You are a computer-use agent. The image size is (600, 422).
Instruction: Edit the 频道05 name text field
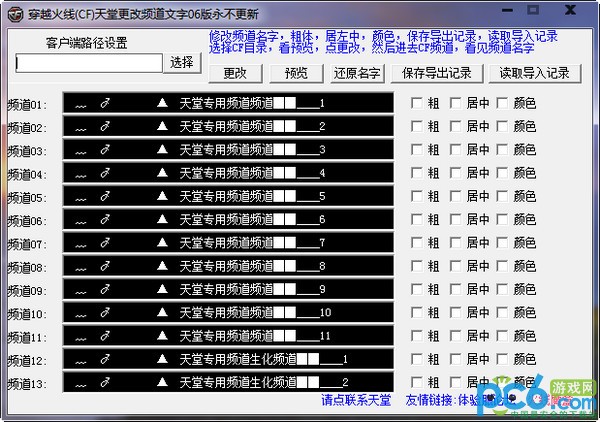[228, 196]
